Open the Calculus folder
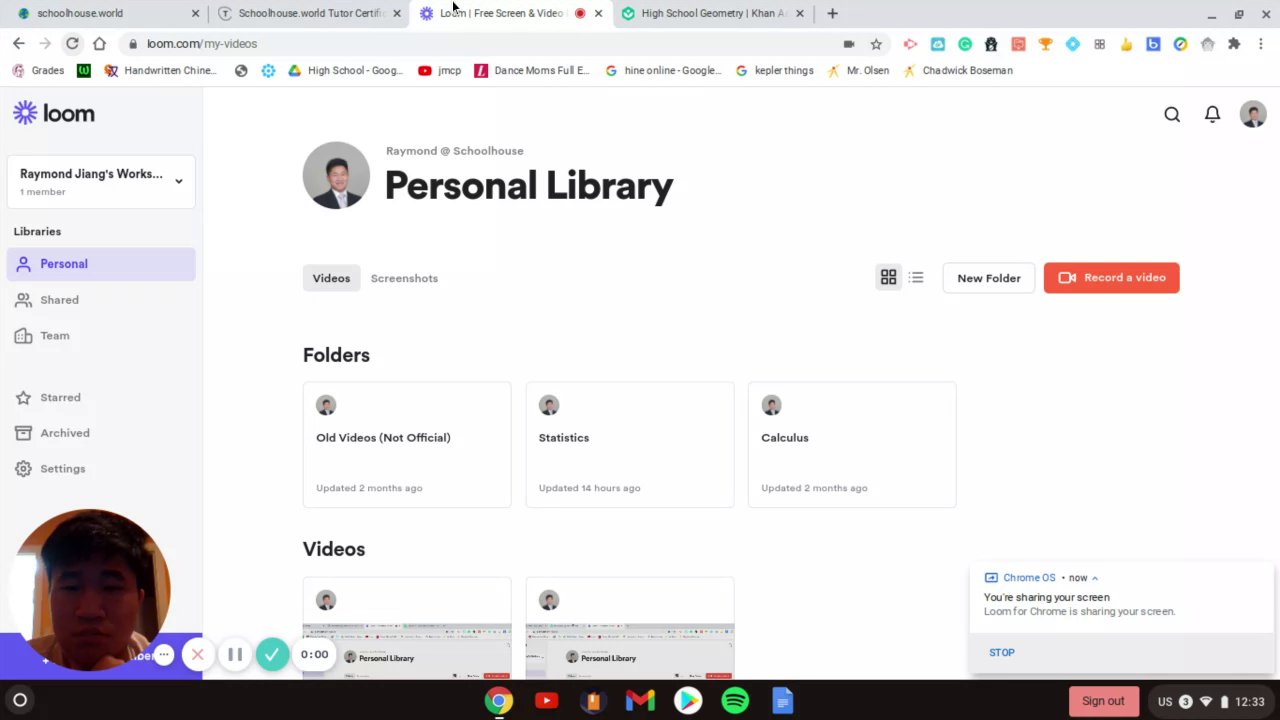This screenshot has width=1280, height=720. (852, 445)
